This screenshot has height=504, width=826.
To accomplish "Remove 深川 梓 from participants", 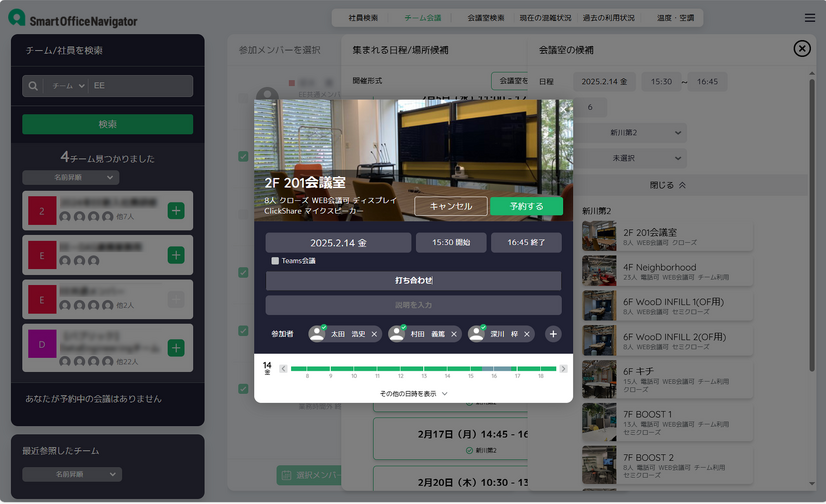I will tap(527, 334).
